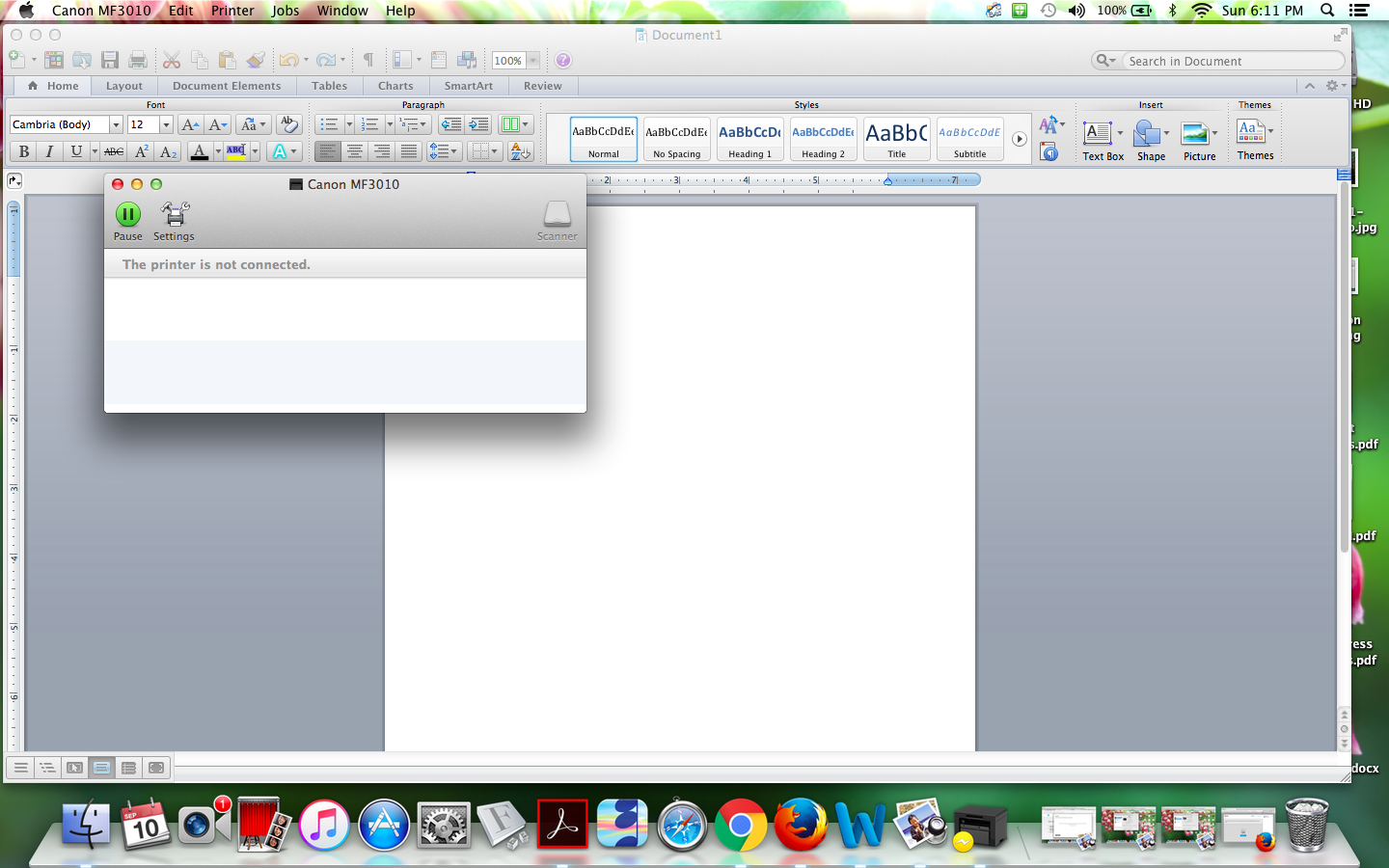Pause the Canon MF3010 print queue
The width and height of the screenshot is (1389, 868).
click(x=127, y=221)
